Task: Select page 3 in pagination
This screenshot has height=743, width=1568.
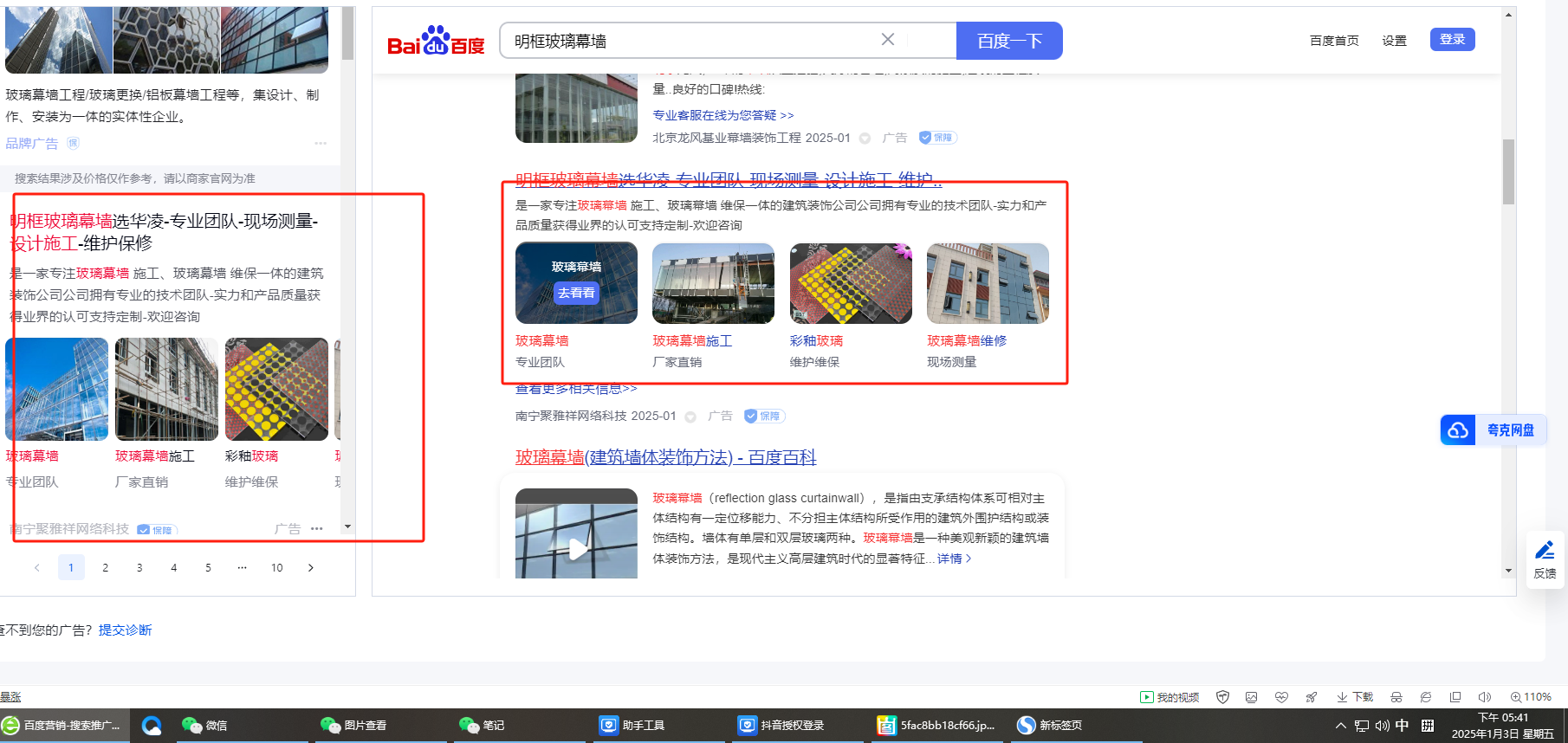Action: coord(139,568)
